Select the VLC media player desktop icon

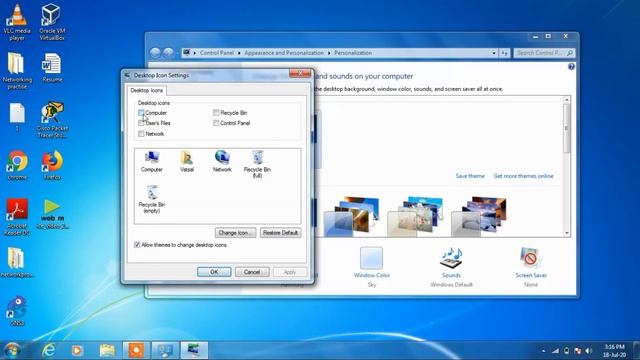pos(17,22)
